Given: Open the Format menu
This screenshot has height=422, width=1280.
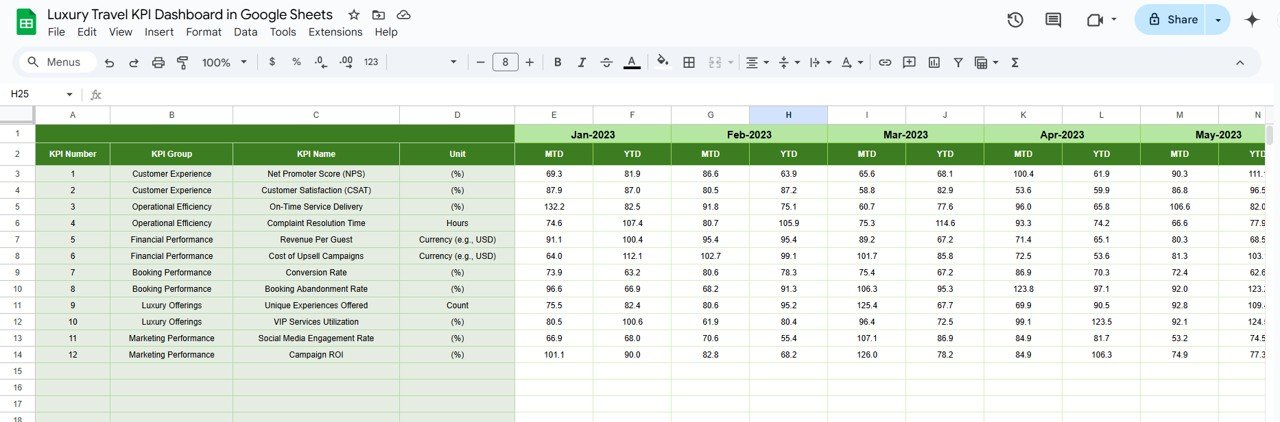Looking at the screenshot, I should pyautogui.click(x=204, y=32).
